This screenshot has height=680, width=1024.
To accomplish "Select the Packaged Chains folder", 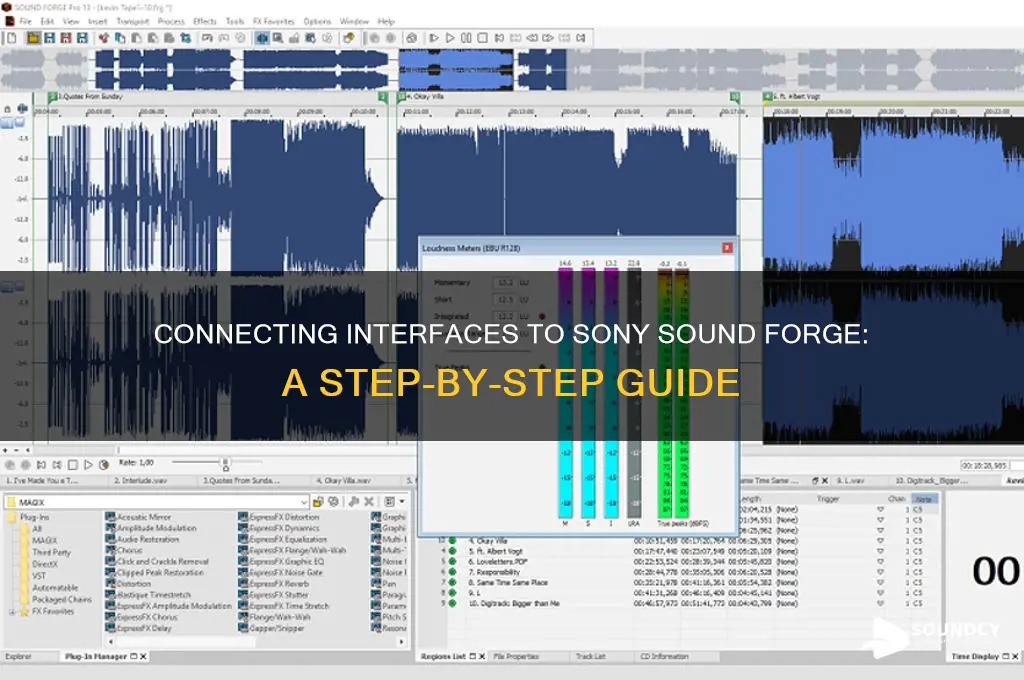I will click(x=62, y=599).
